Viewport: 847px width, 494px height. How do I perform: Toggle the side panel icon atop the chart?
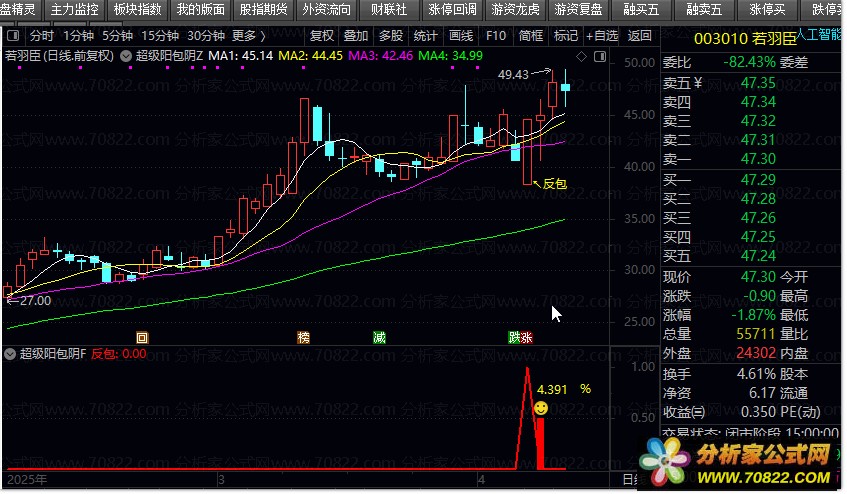(600, 57)
